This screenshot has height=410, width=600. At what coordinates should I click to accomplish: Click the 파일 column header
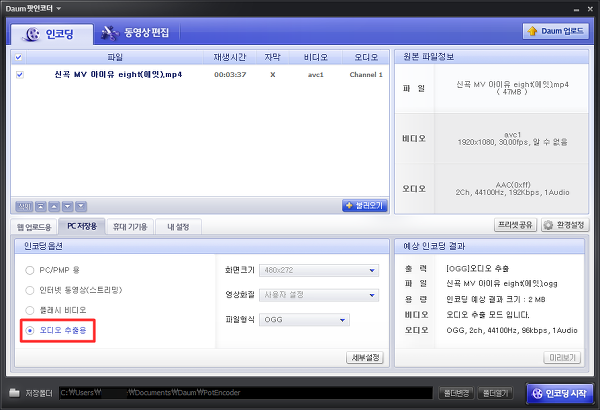tap(115, 57)
